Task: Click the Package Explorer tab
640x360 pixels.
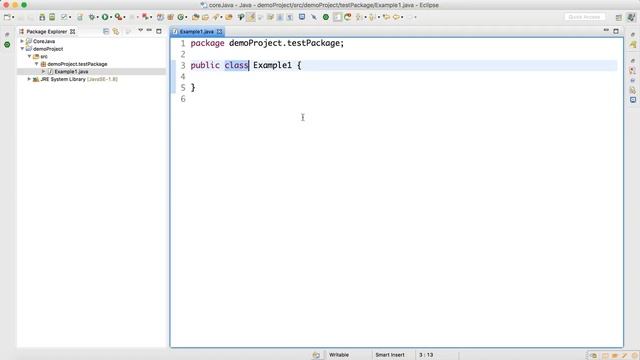Action: pyautogui.click(x=46, y=31)
